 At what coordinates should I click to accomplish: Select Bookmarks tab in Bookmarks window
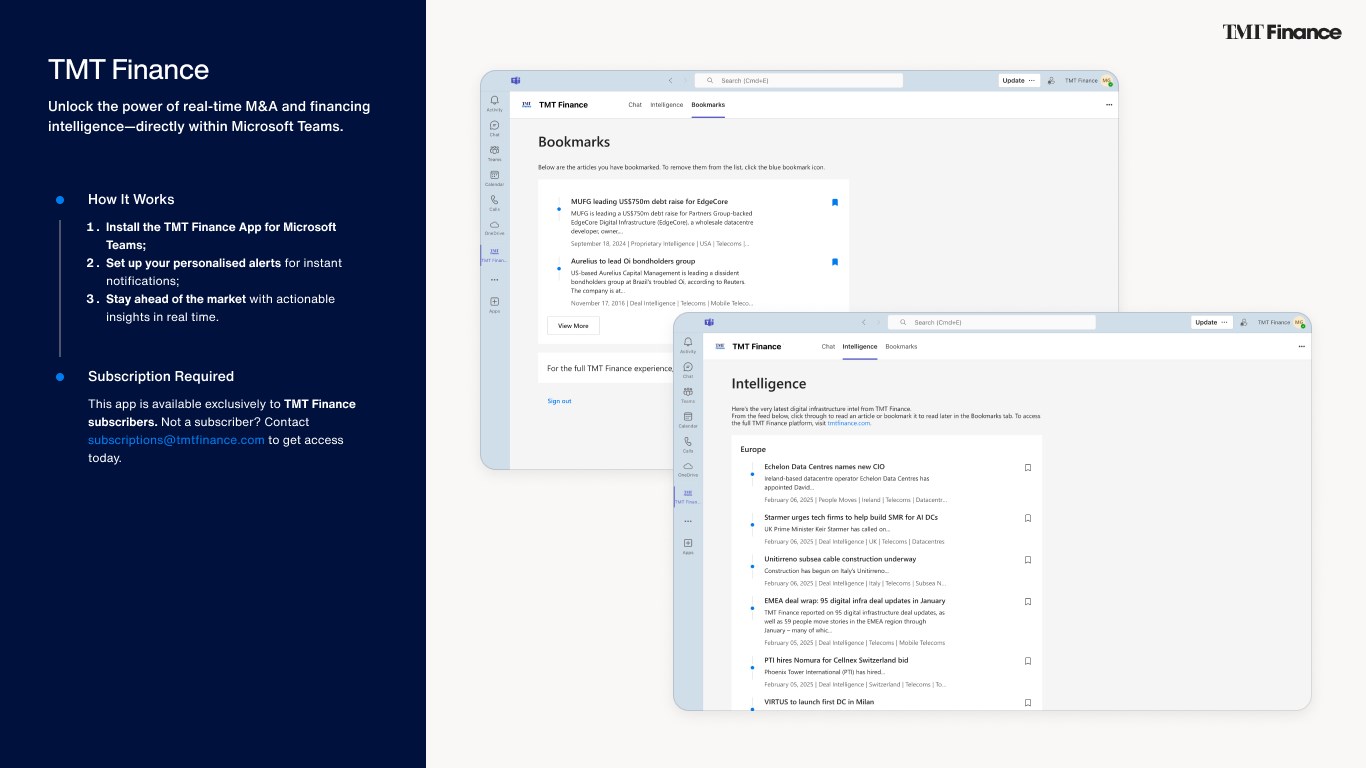(708, 105)
